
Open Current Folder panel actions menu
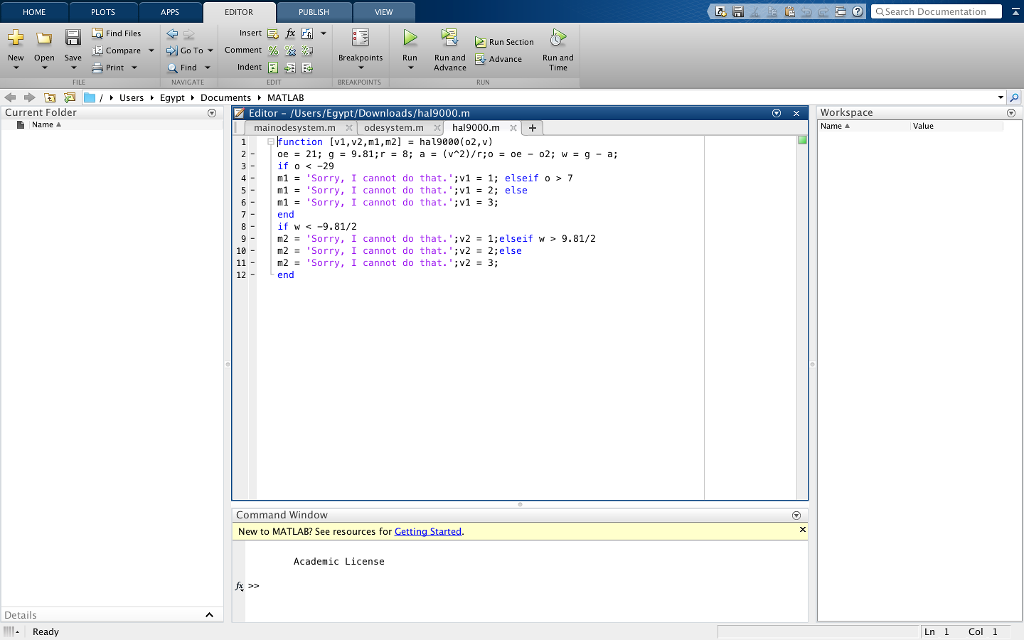212,113
